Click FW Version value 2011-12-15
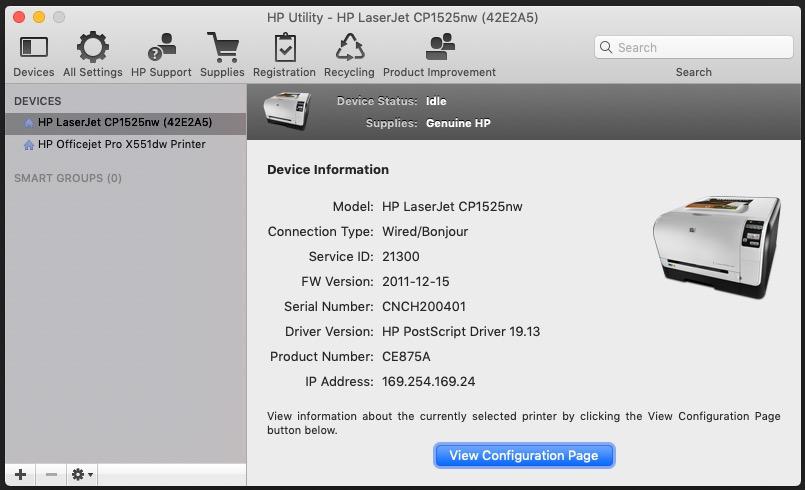The image size is (805, 490). (x=415, y=281)
